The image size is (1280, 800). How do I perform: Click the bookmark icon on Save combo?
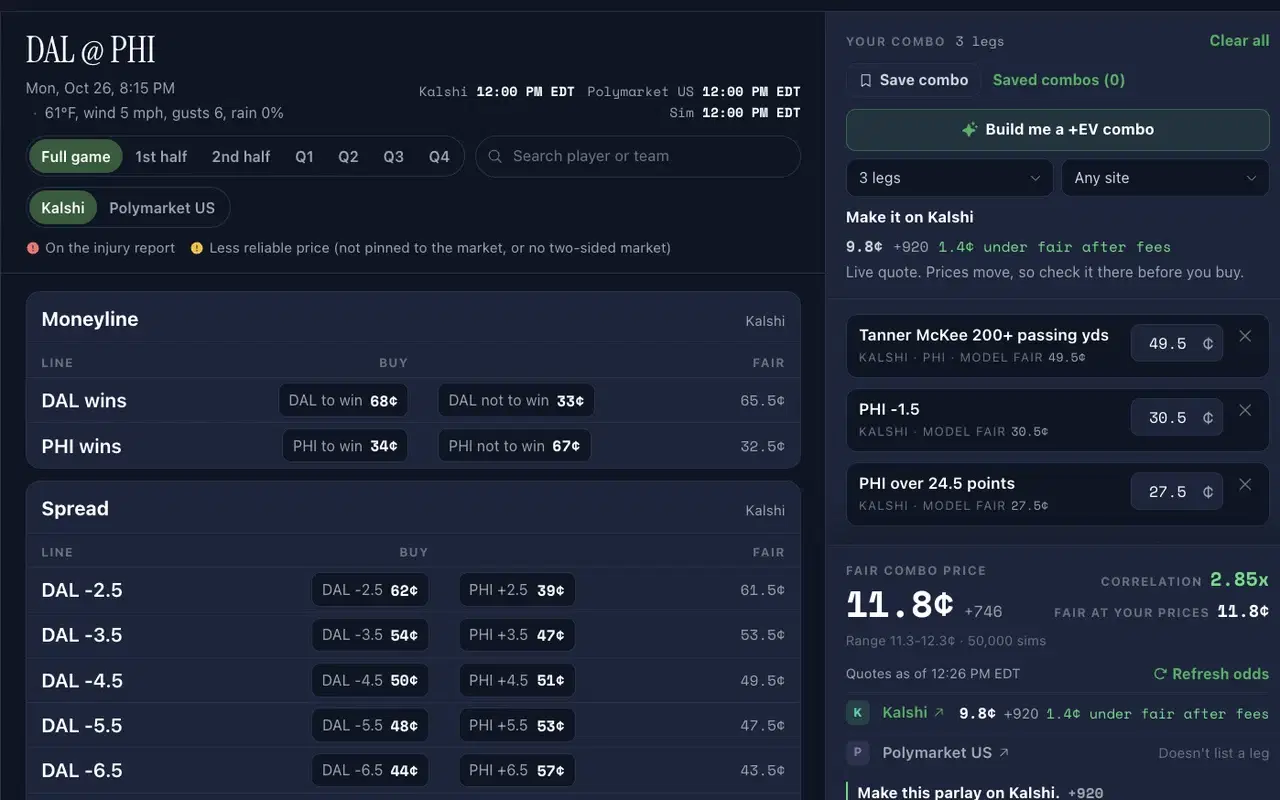point(866,80)
